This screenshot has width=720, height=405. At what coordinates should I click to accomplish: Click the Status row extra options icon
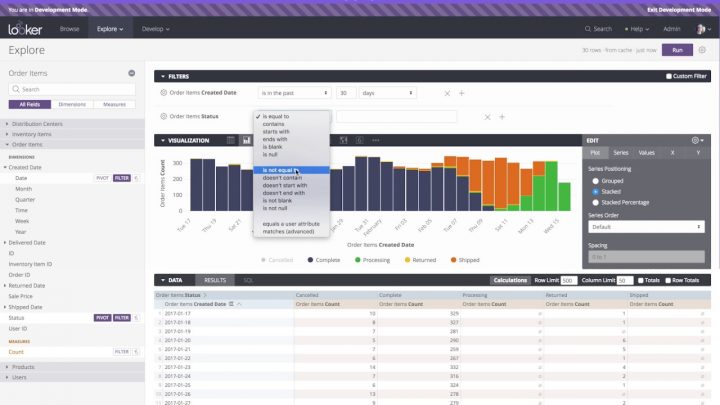136,318
